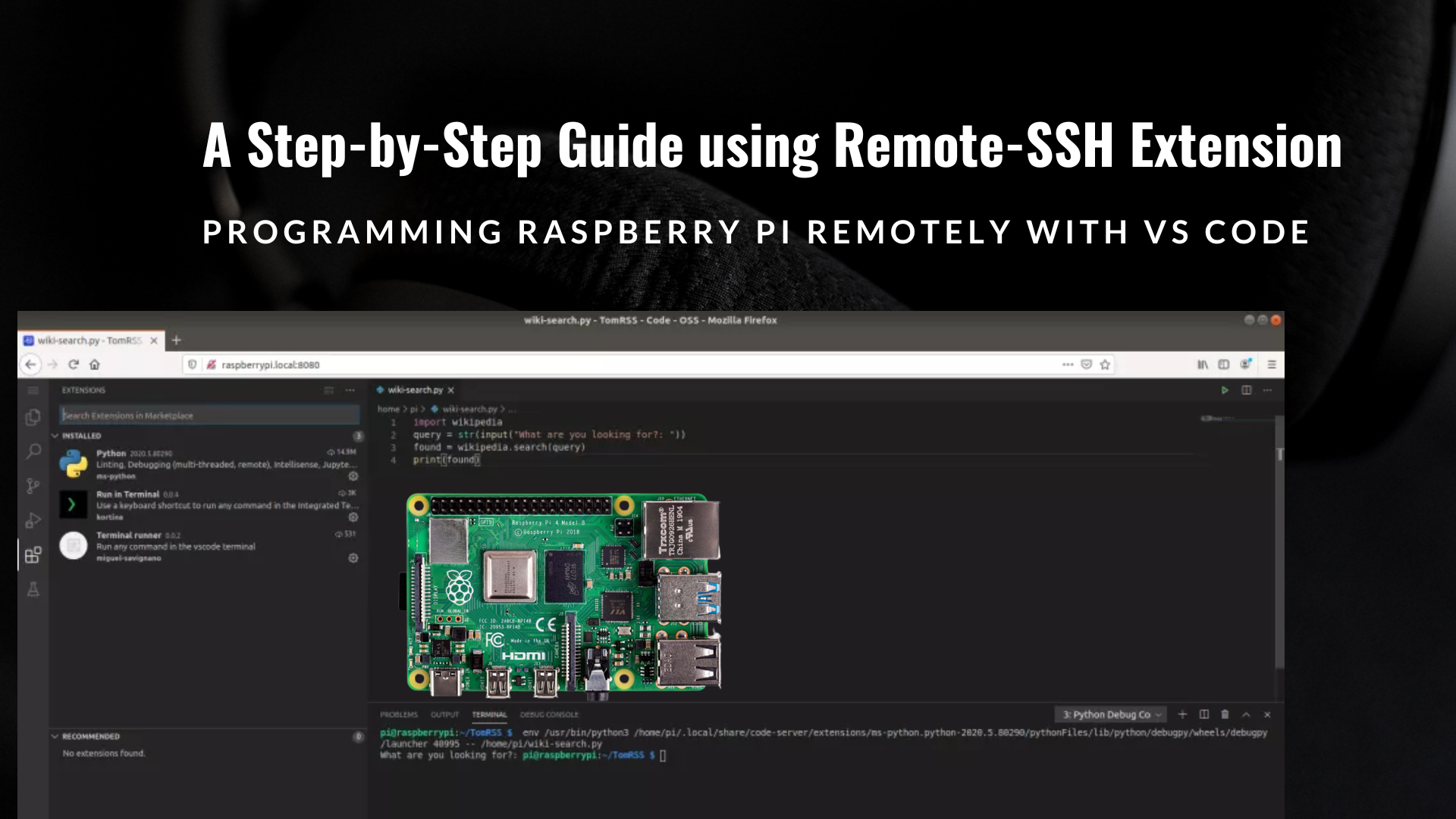Click code line 'import wikipedia'
Image resolution: width=1456 pixels, height=819 pixels.
pos(457,422)
